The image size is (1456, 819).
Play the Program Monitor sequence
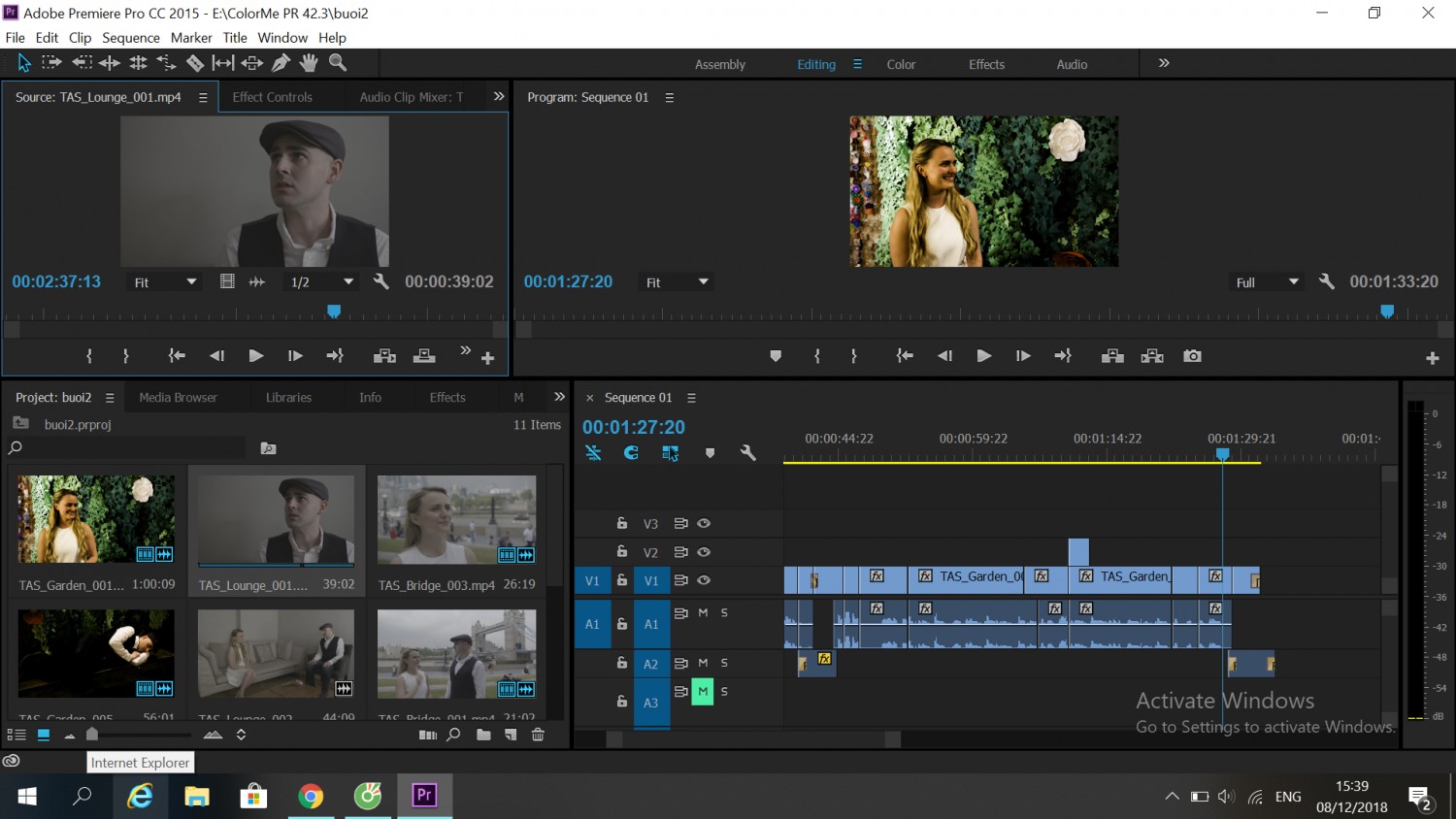(x=983, y=356)
